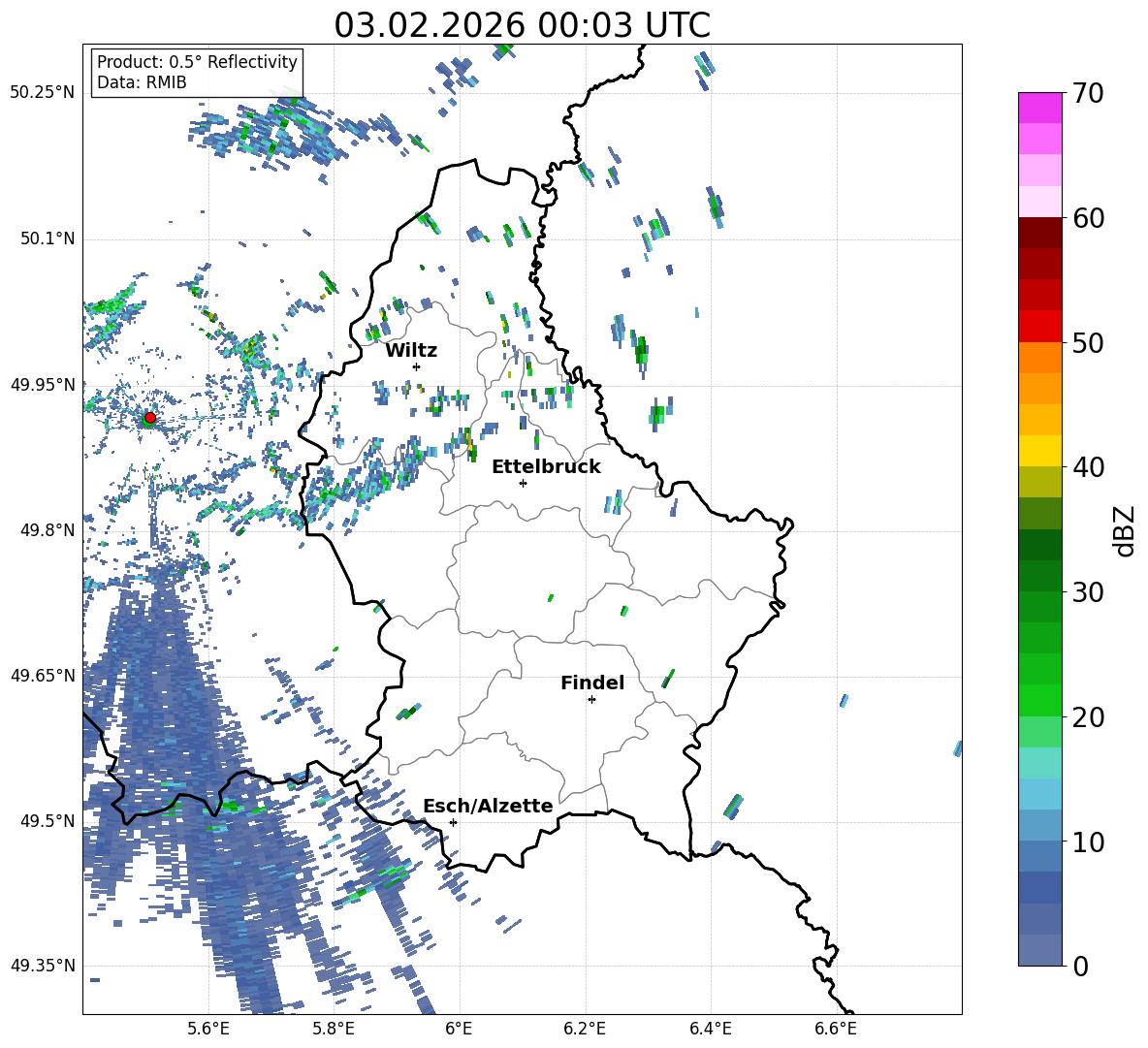Click the magenta 70 dBZ colorbar segment
This screenshot has width=1148, height=1048.
[1039, 108]
